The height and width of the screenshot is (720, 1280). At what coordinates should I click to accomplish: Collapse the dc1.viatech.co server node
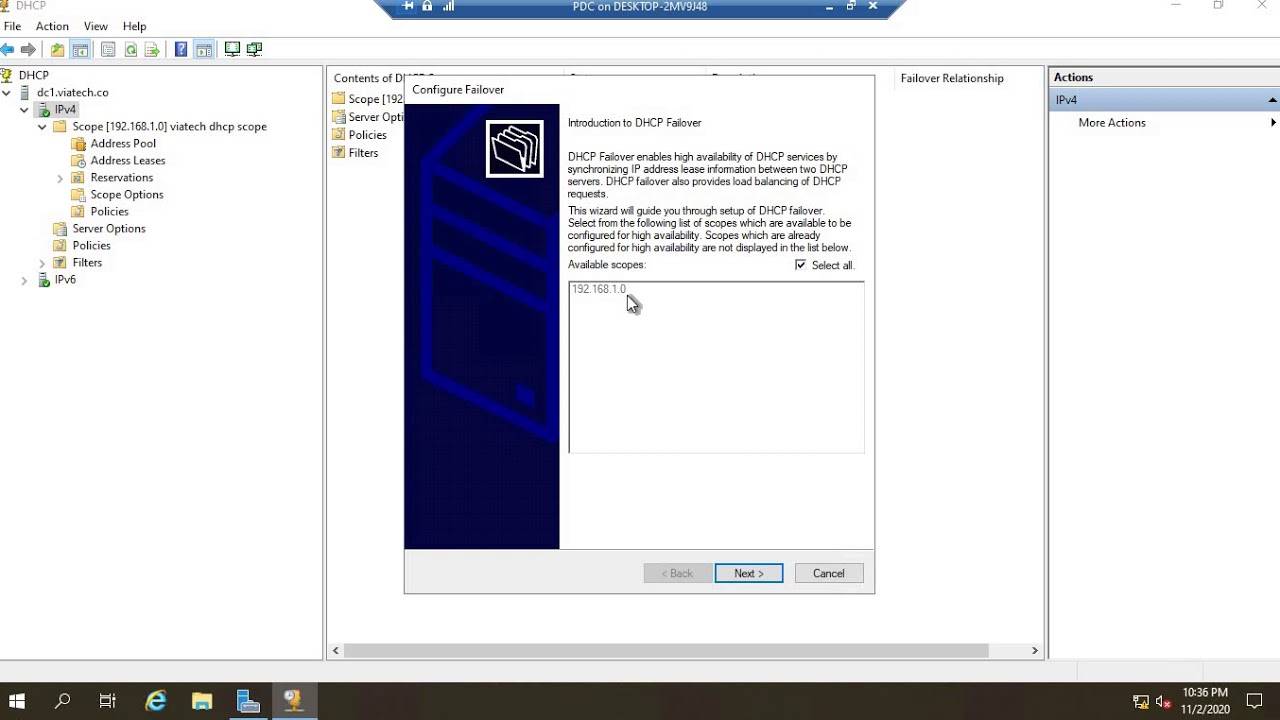[x=7, y=92]
